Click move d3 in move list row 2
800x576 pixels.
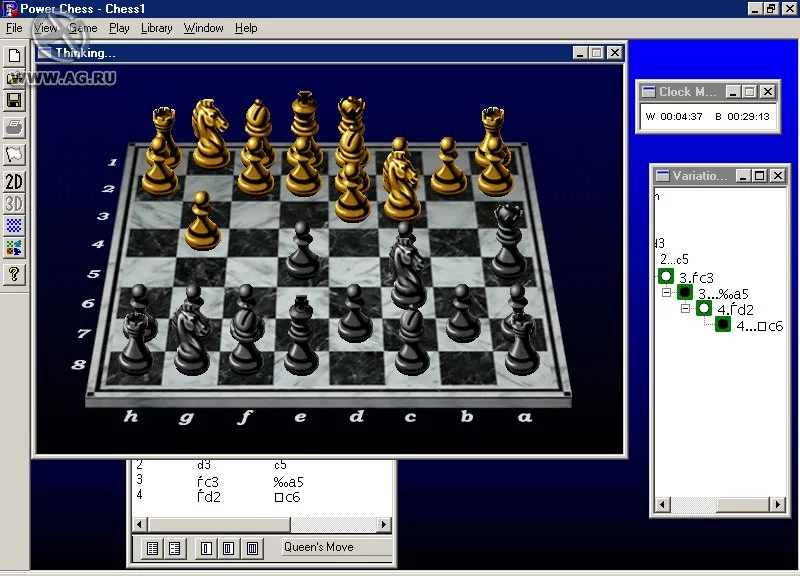tap(204, 465)
